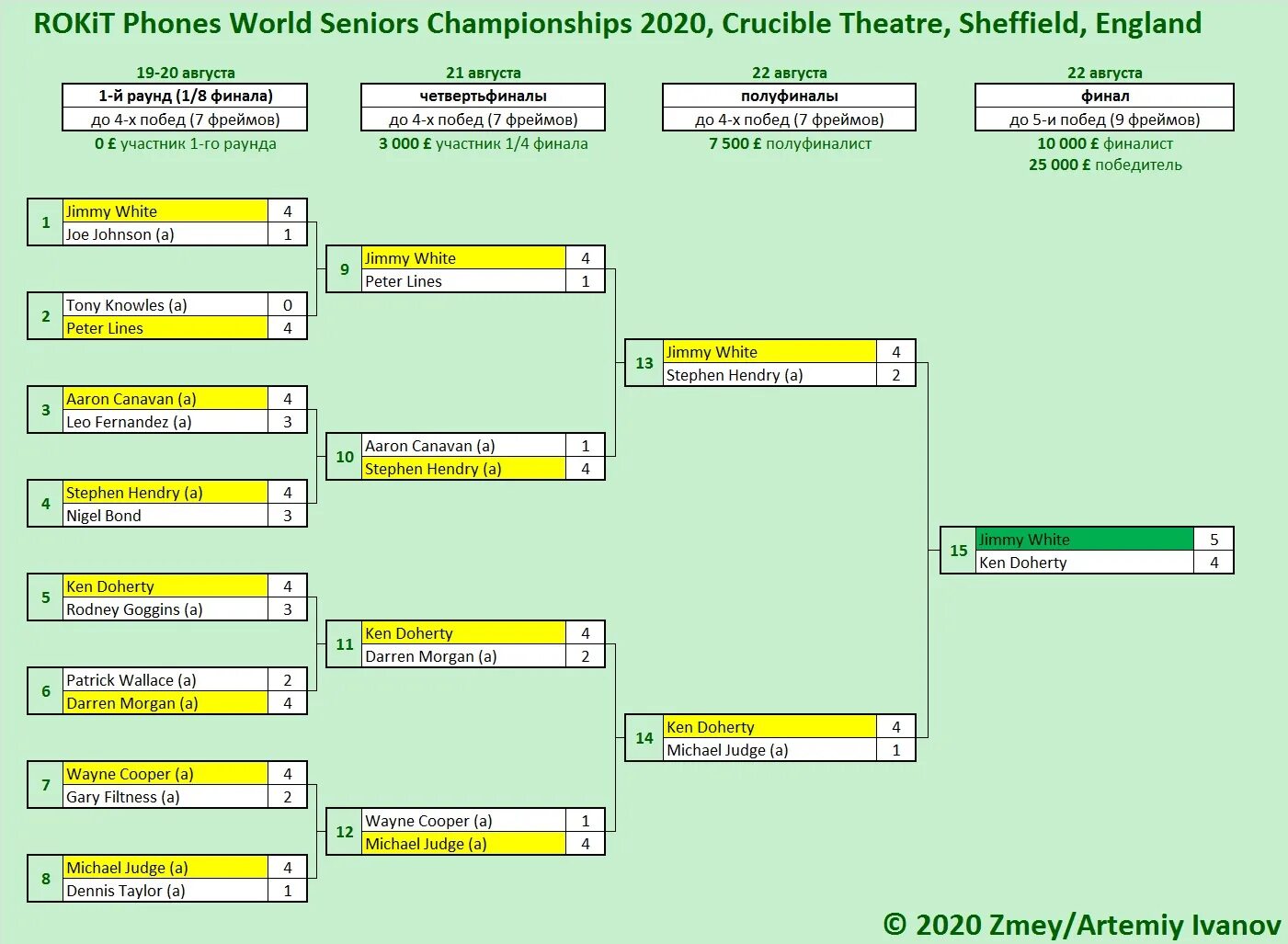
Task: Select Ken Doherty in final match 15
Action: point(1085,563)
